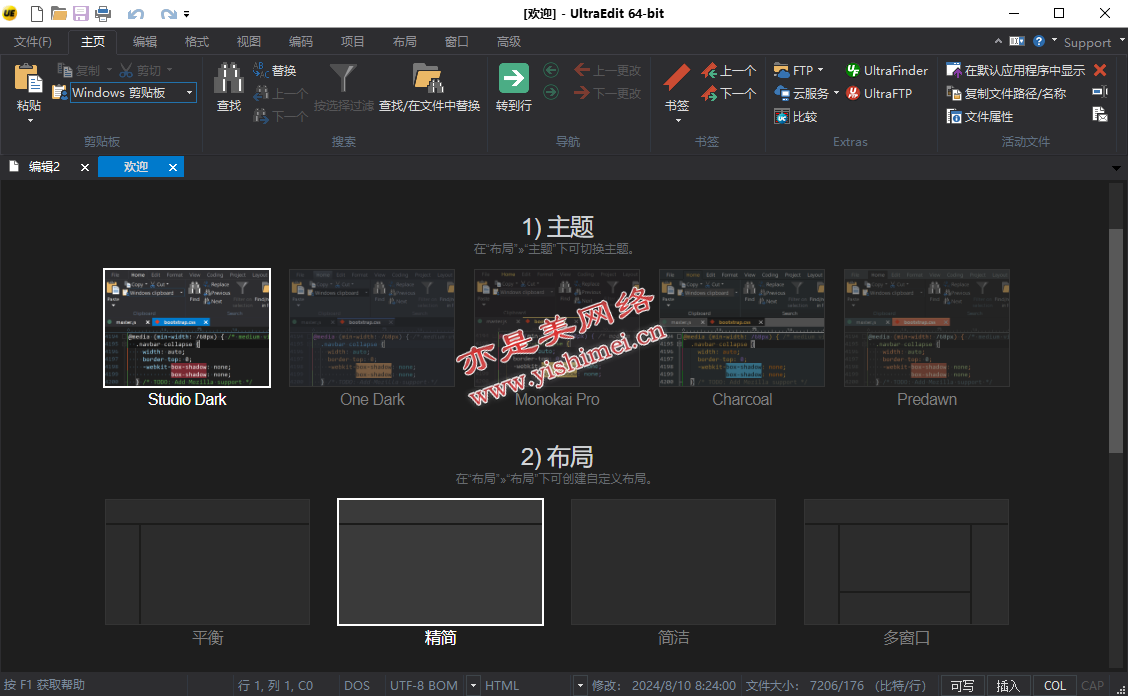Toggle the COL column mode indicator
The width and height of the screenshot is (1128, 697).
tap(1055, 685)
